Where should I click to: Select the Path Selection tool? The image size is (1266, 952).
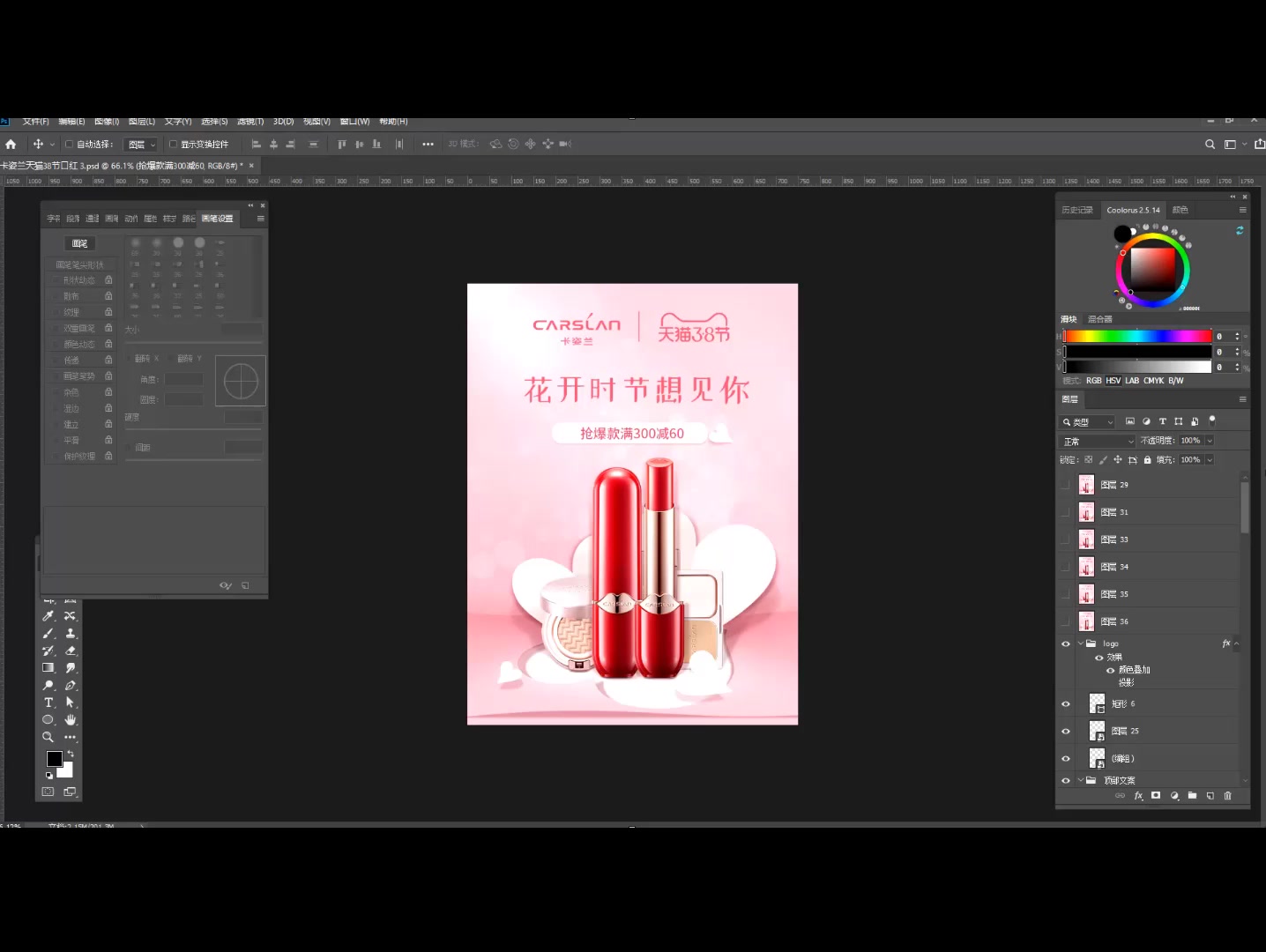coord(71,703)
